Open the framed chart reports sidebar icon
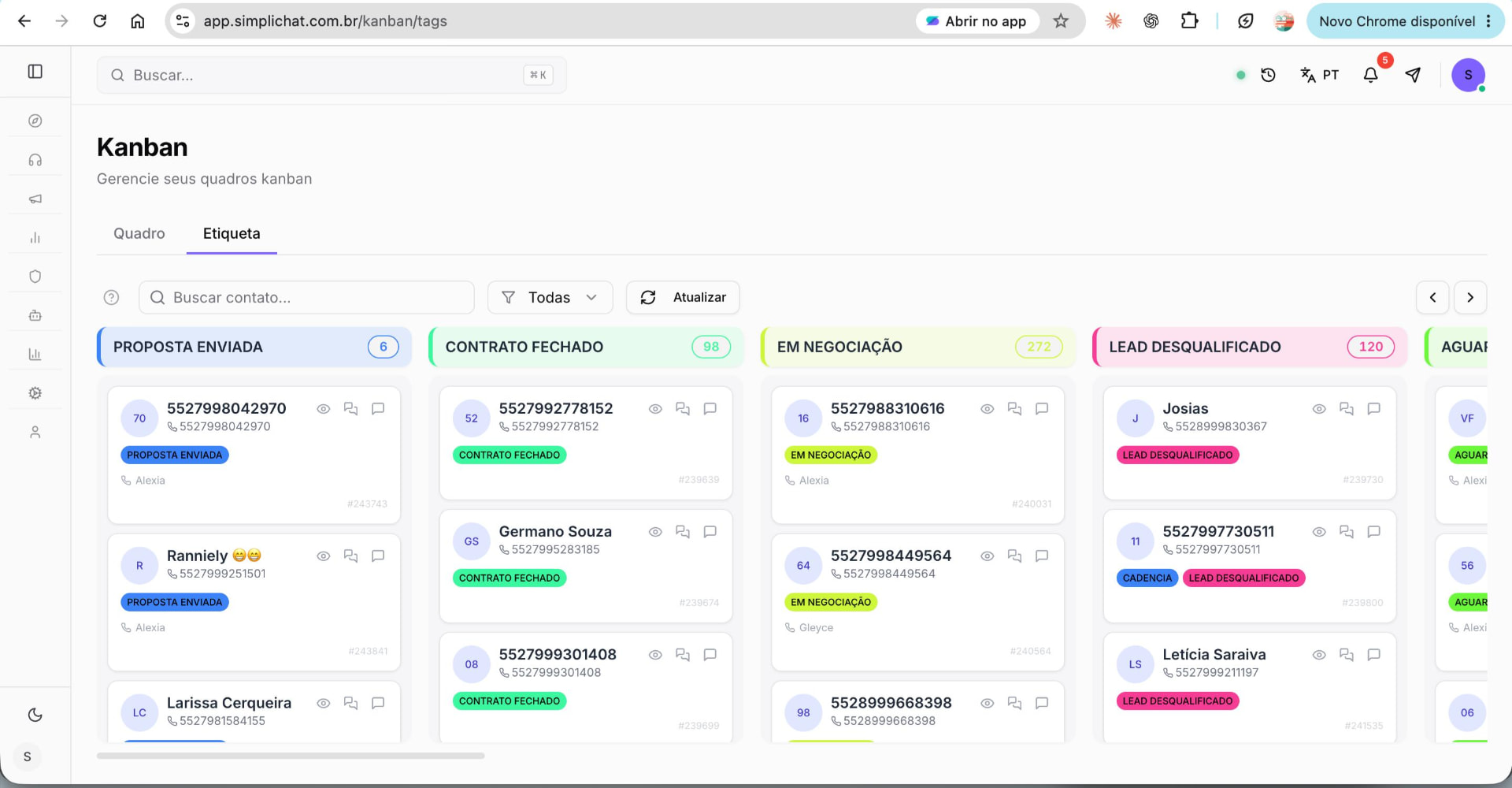This screenshot has width=1512, height=788. pos(35,355)
